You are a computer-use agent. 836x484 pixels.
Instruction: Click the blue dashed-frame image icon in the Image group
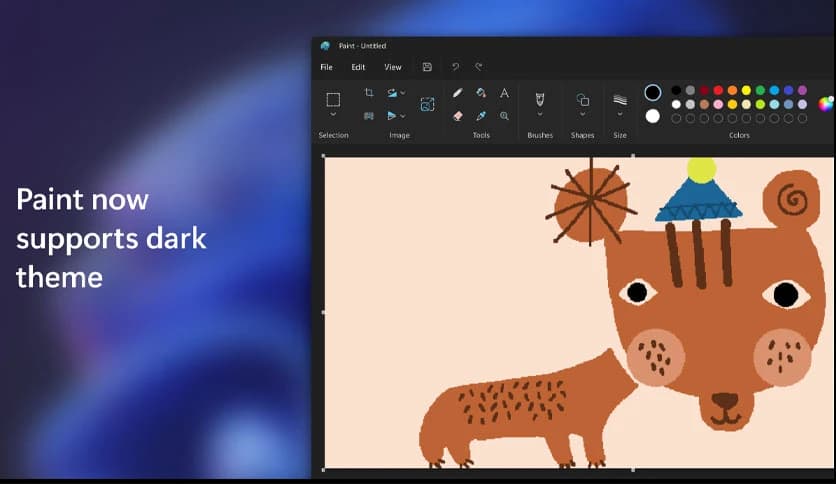click(x=428, y=104)
